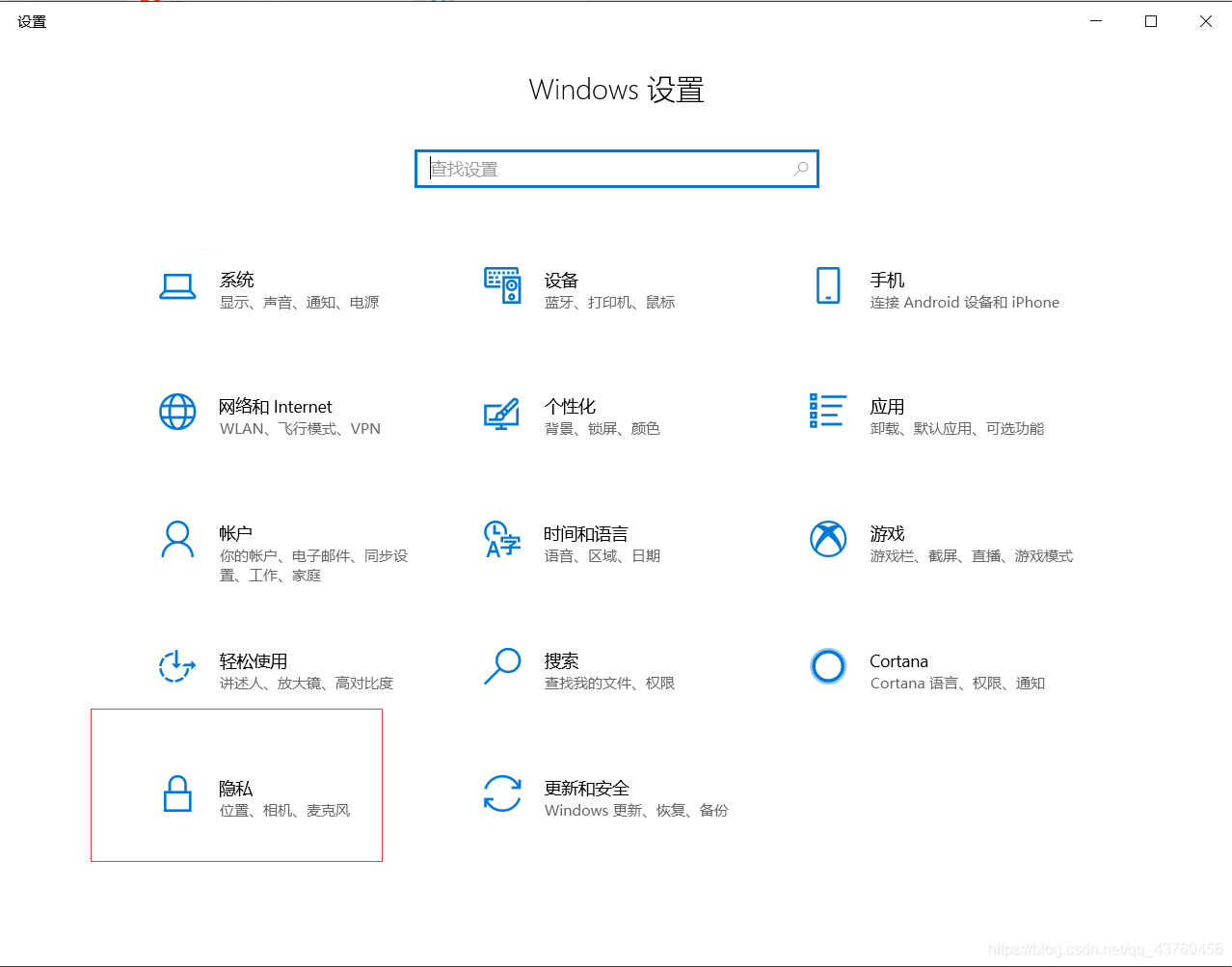Click the text 语音、区域、日期
1232x967 pixels.
(602, 556)
